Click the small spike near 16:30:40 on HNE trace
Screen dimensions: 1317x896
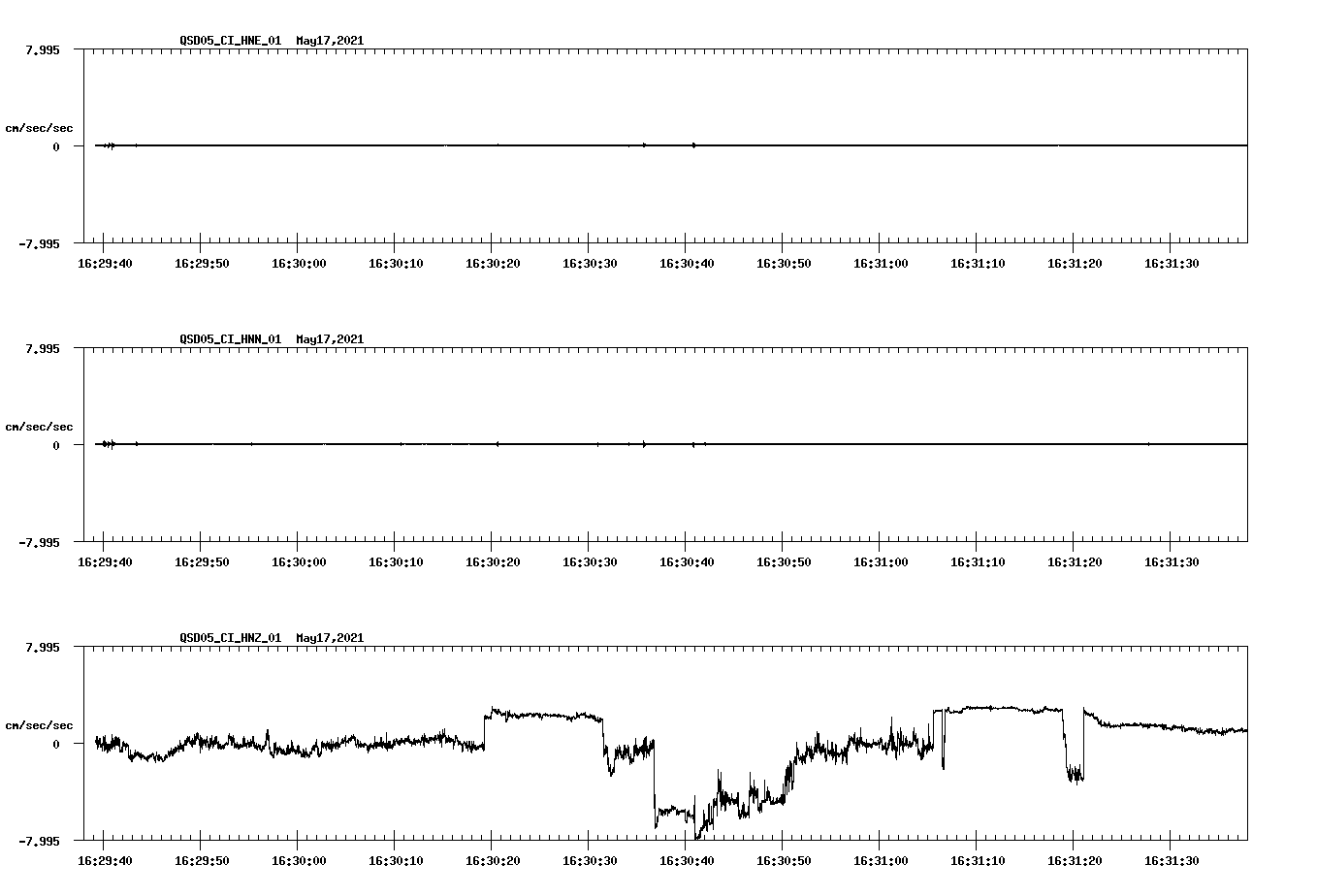click(x=692, y=144)
